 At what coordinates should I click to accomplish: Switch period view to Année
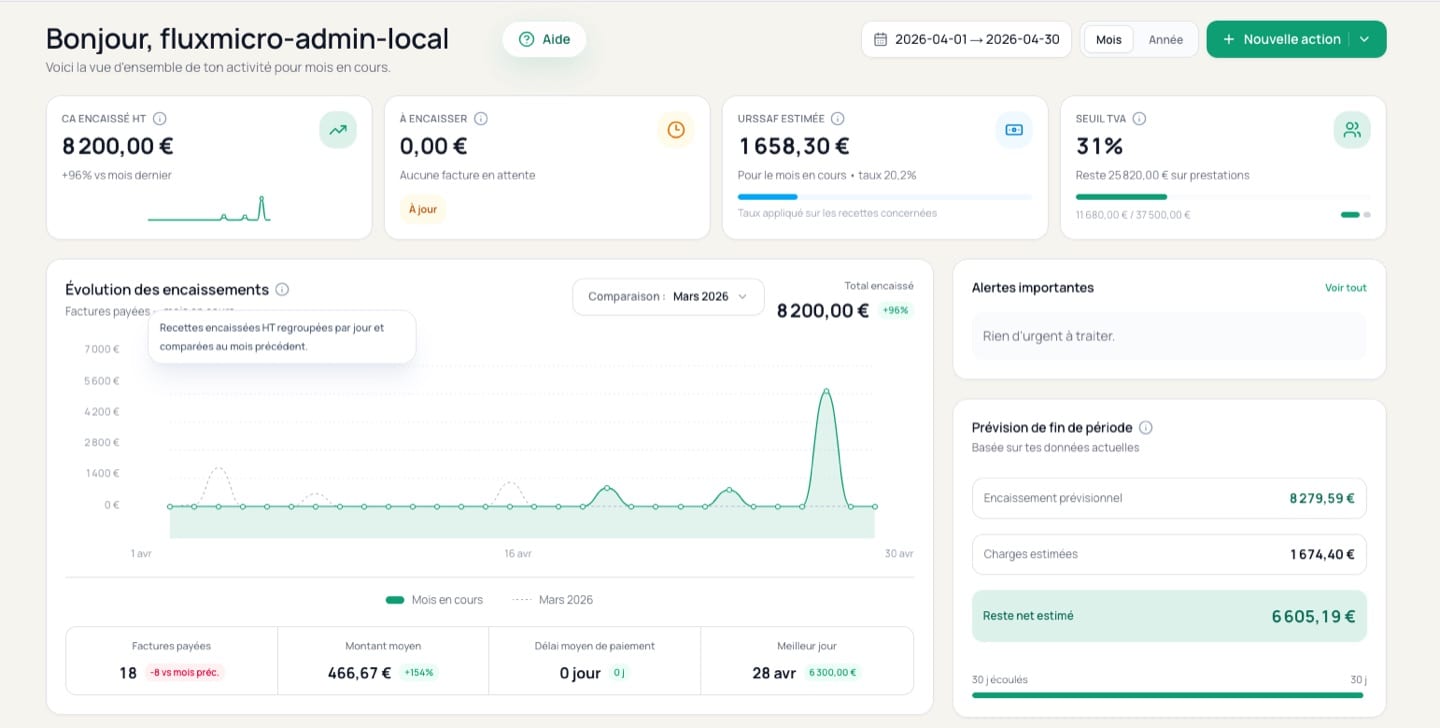[1165, 40]
